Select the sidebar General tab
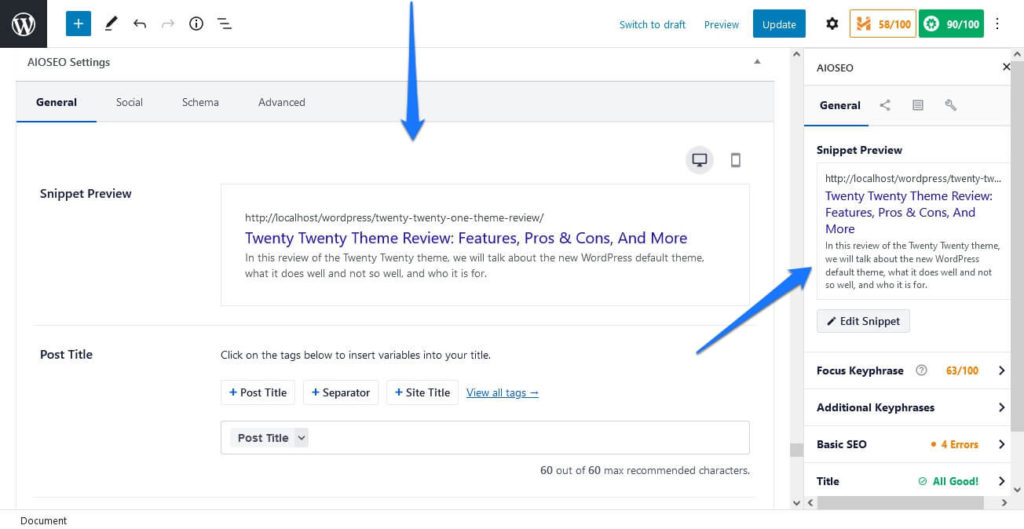 [840, 105]
